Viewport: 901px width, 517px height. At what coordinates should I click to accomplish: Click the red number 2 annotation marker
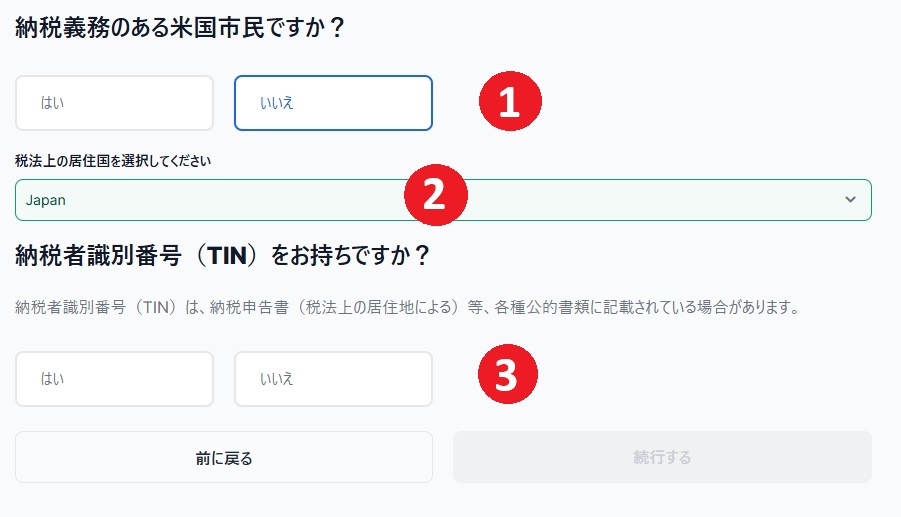[436, 195]
